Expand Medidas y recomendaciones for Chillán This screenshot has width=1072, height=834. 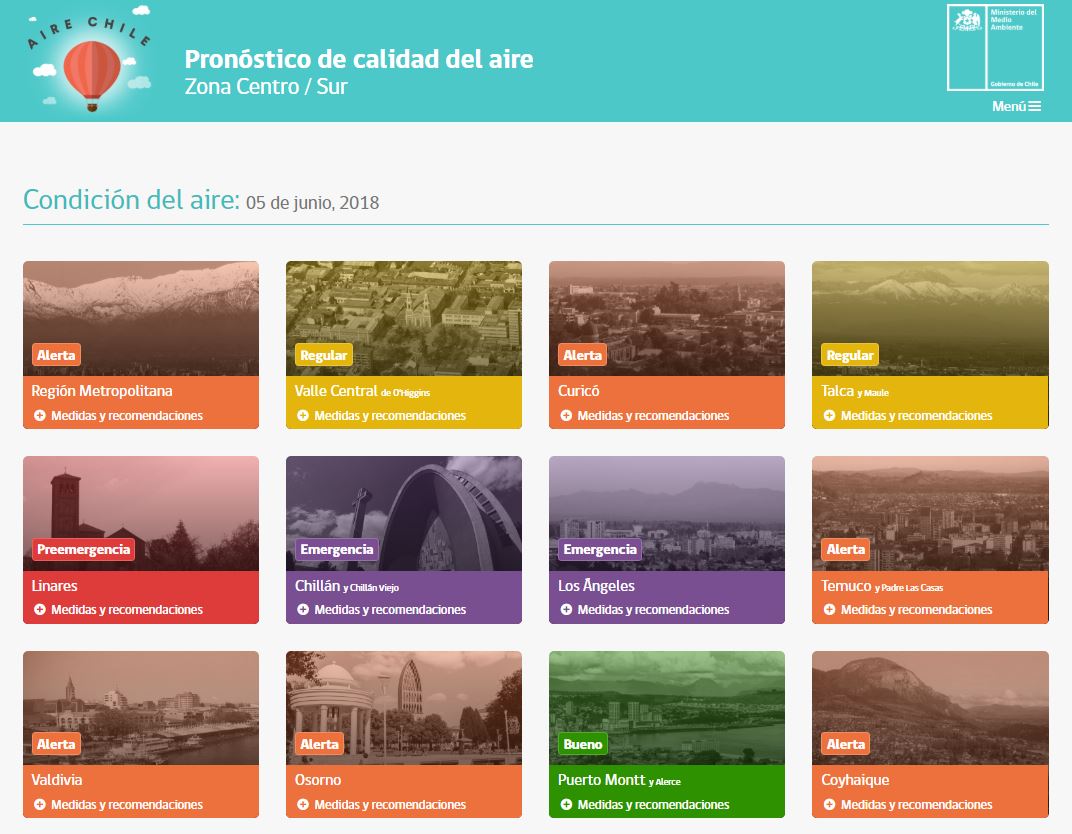389,610
